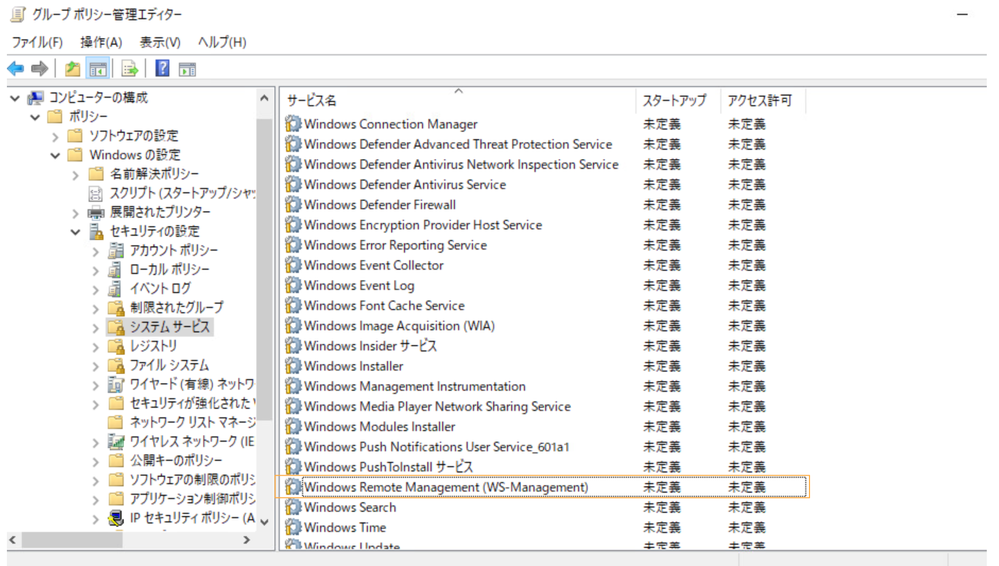Click the Show/Hide Action Pane icon

click(x=187, y=69)
